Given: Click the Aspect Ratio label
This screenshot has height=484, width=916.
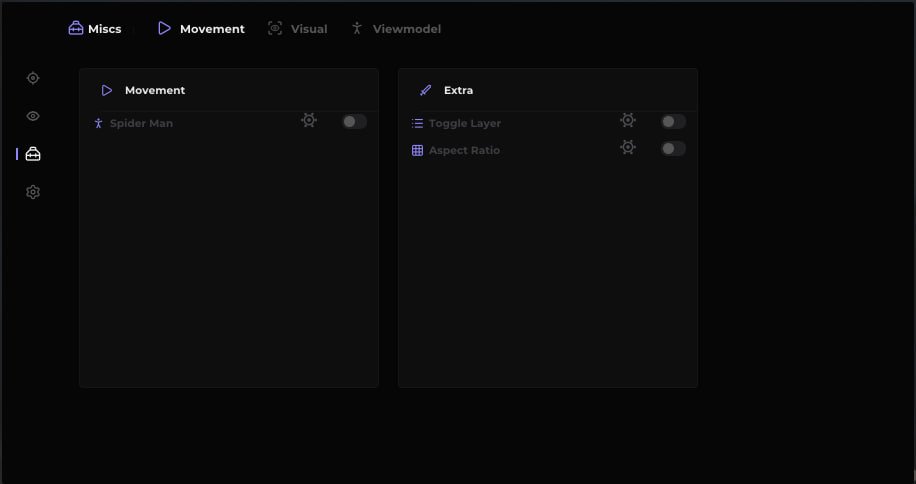Looking at the screenshot, I should pos(464,151).
